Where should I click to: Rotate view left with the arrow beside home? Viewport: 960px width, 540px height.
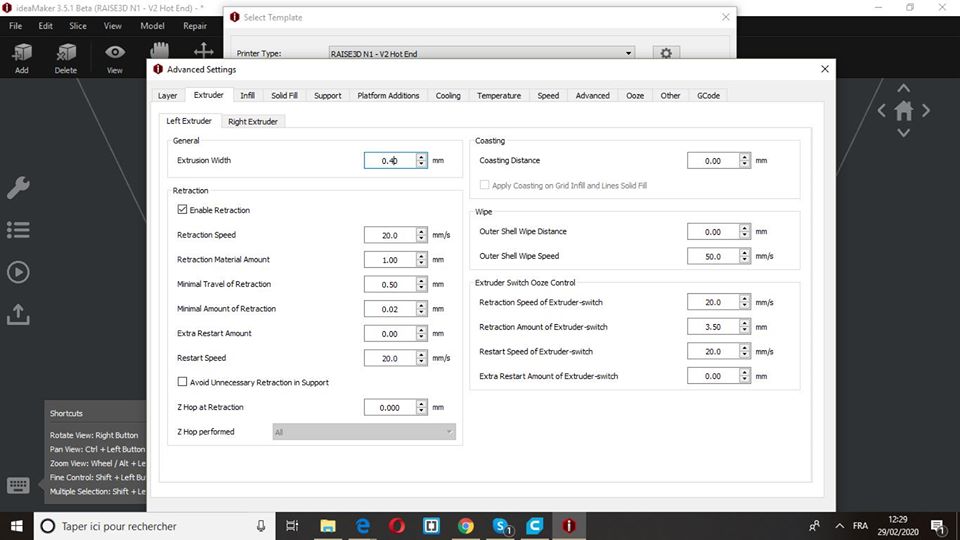tap(881, 111)
